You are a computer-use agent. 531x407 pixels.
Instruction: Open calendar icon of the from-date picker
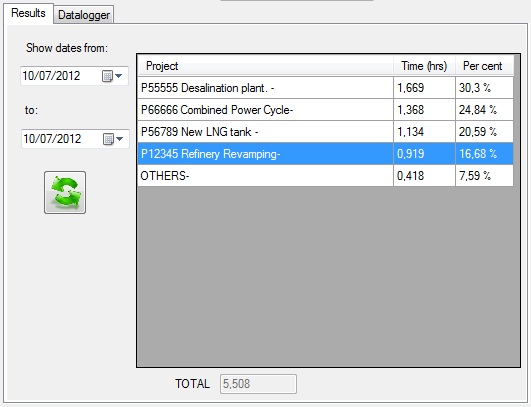pos(107,76)
